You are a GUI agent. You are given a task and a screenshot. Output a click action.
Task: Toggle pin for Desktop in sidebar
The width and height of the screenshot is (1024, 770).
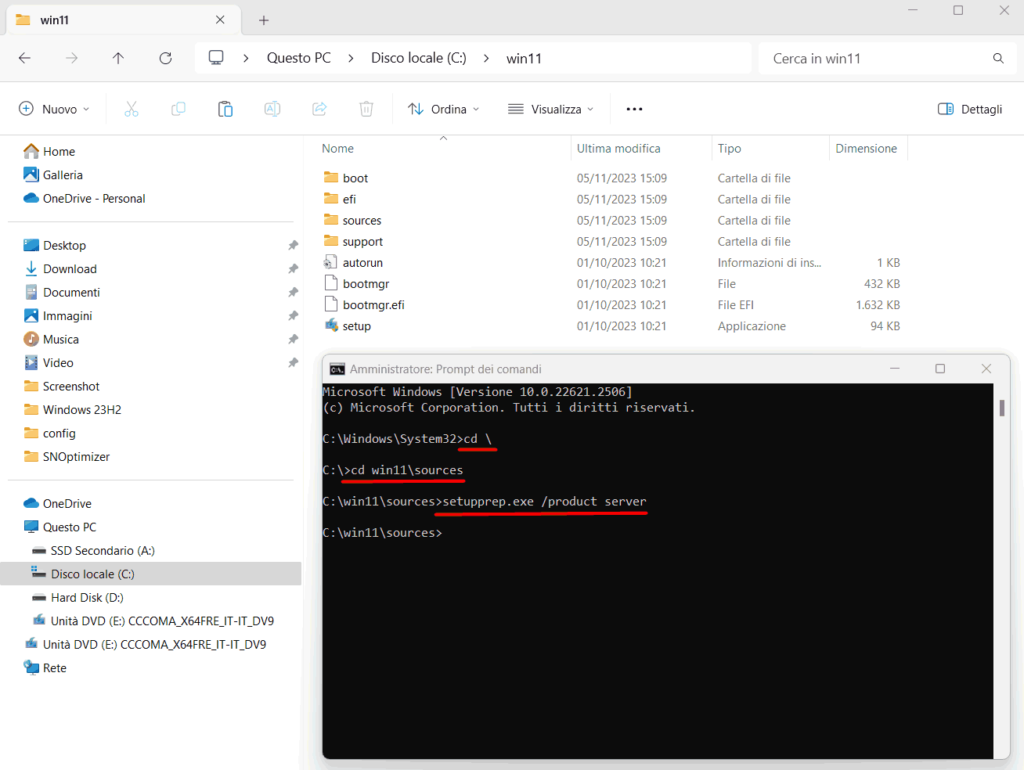[x=293, y=246]
